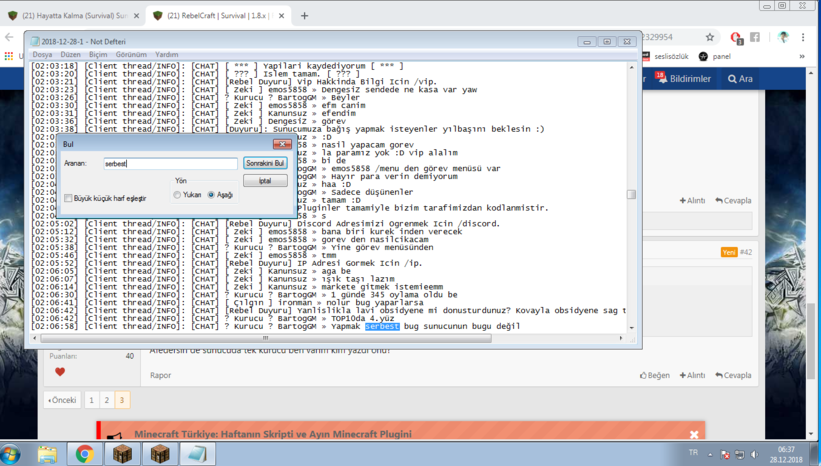Click Ara search in forum header

740,79
